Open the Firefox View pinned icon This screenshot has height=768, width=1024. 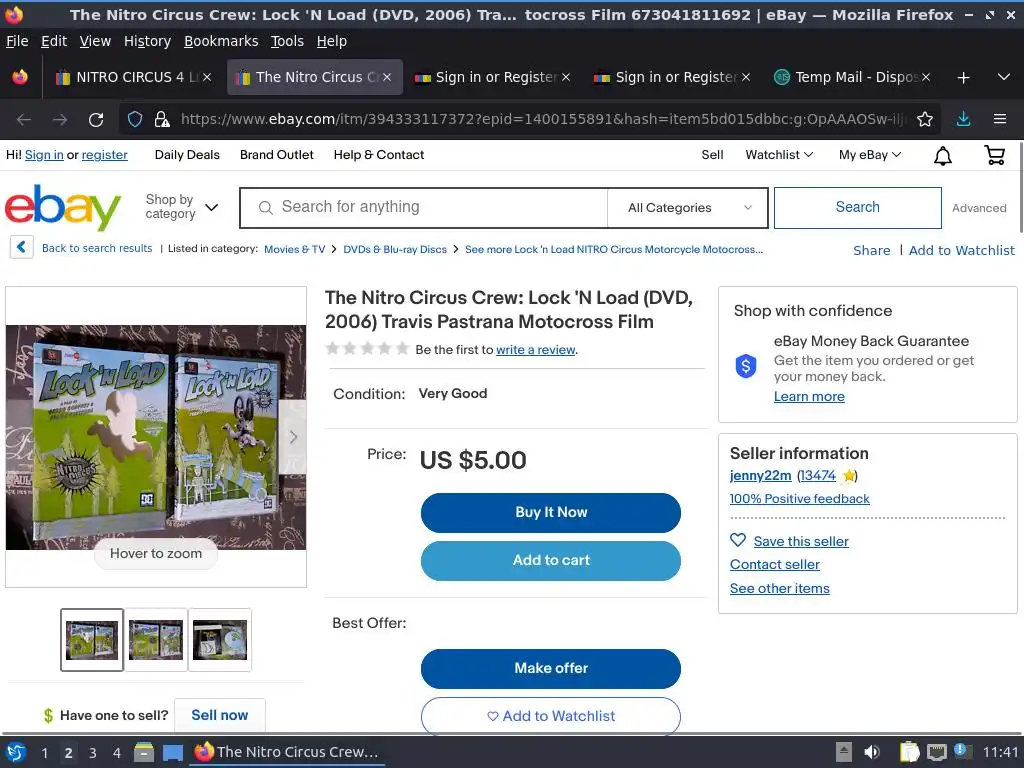coord(20,77)
